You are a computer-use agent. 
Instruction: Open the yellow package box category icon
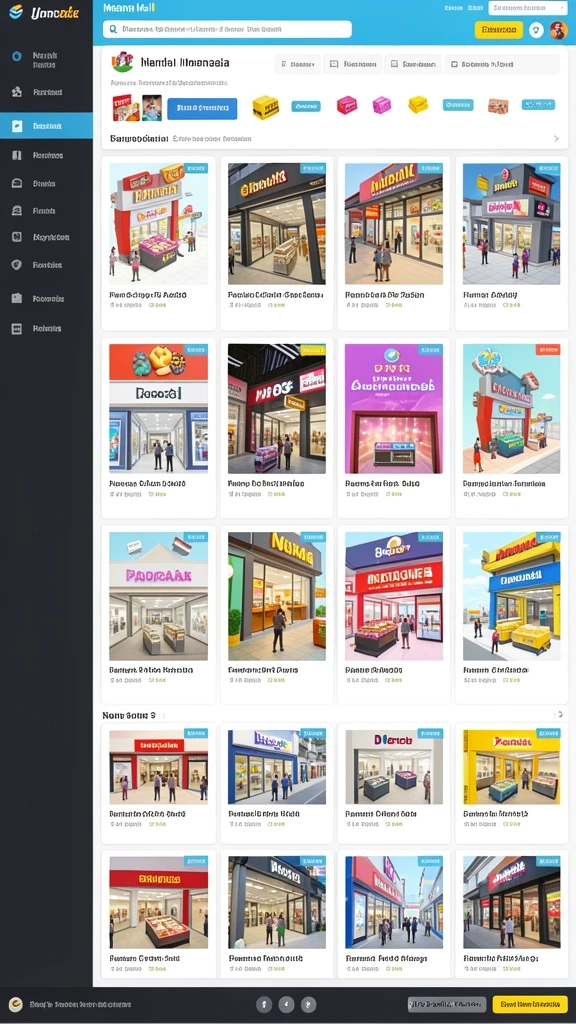(x=265, y=108)
